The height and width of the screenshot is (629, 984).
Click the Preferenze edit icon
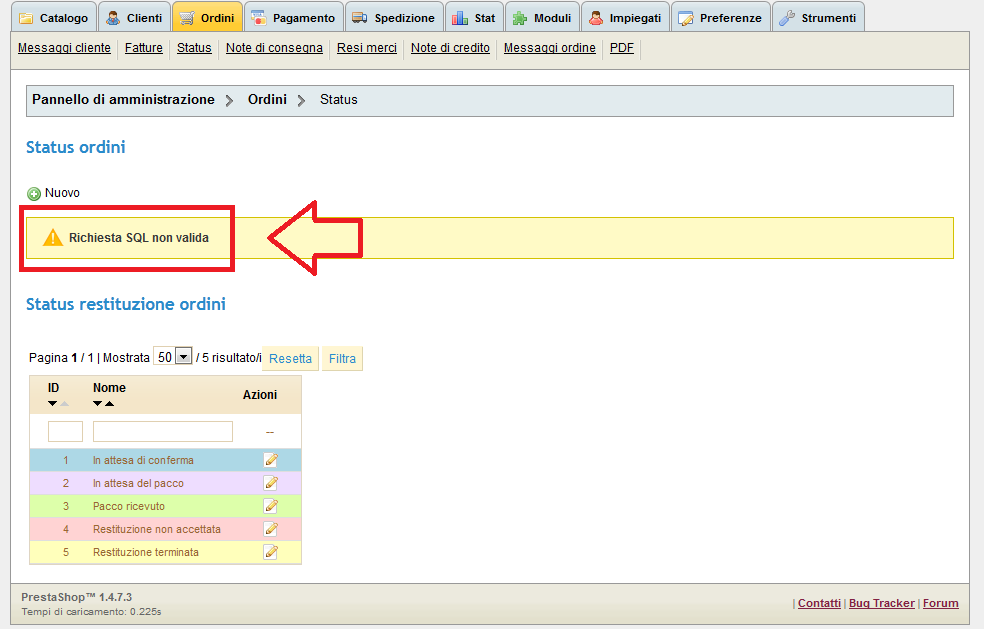pos(686,18)
